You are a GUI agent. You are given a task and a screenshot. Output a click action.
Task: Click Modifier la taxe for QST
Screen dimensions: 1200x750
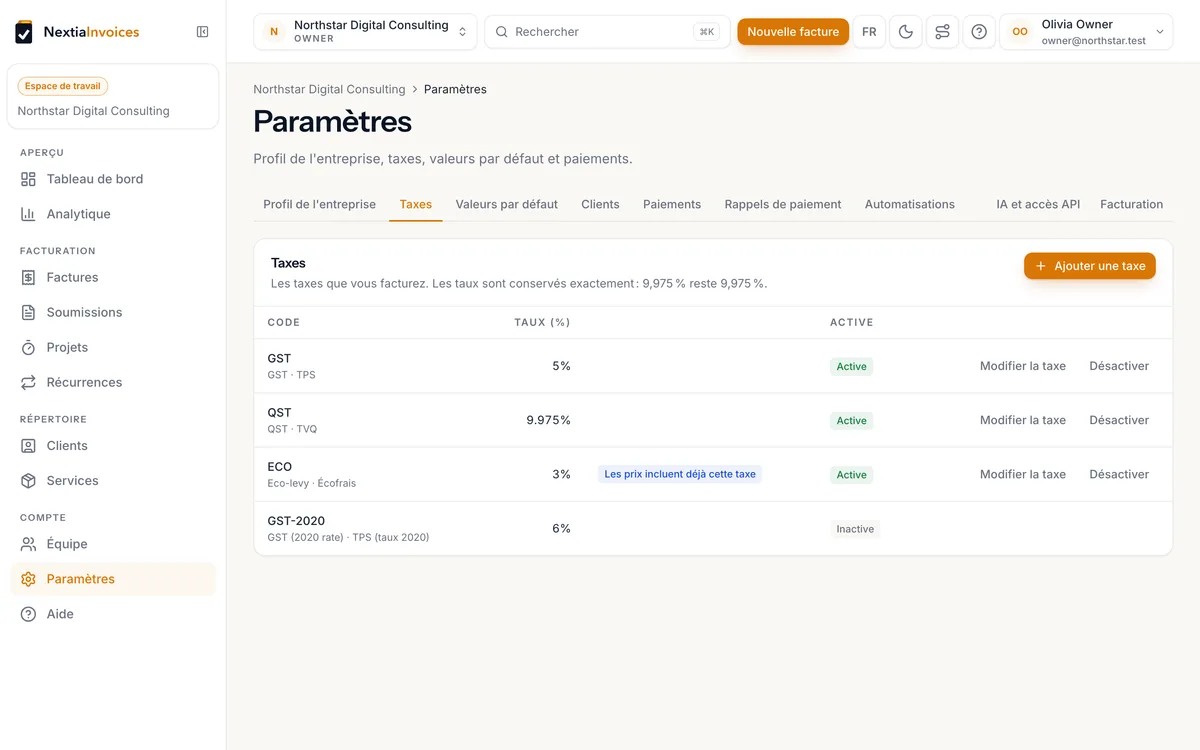[x=1023, y=420]
